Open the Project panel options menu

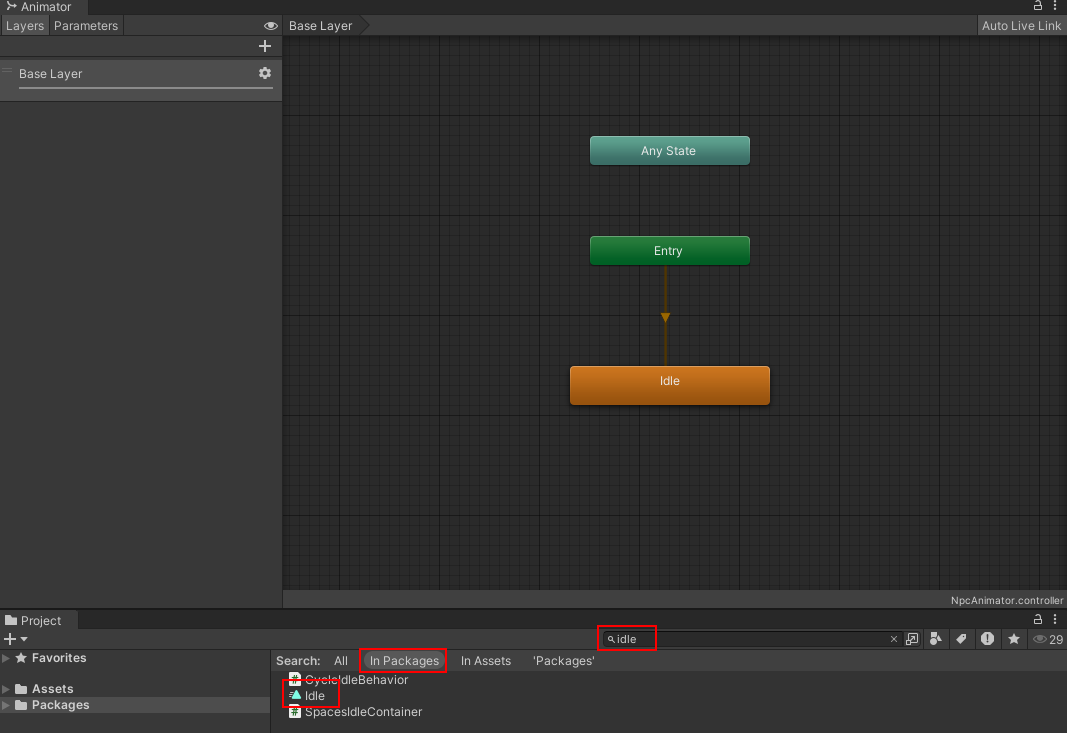(x=1054, y=619)
